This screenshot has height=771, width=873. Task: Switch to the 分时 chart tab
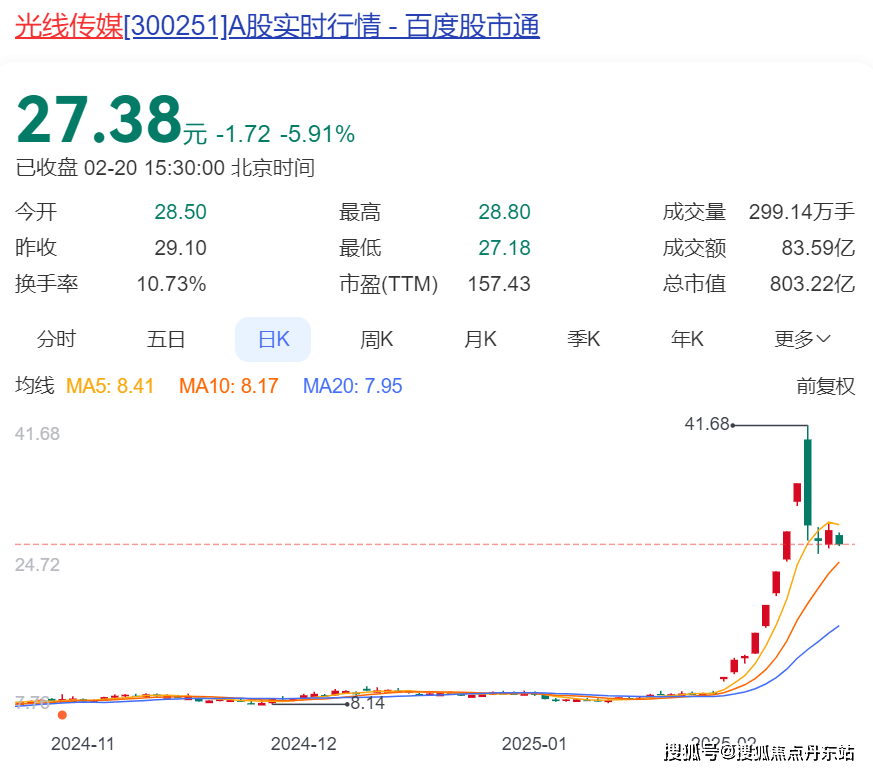56,339
